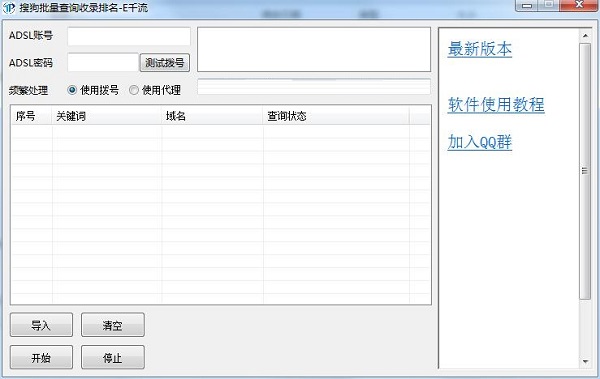600x379 pixels.
Task: Click the 序号 column header
Action: click(x=32, y=116)
